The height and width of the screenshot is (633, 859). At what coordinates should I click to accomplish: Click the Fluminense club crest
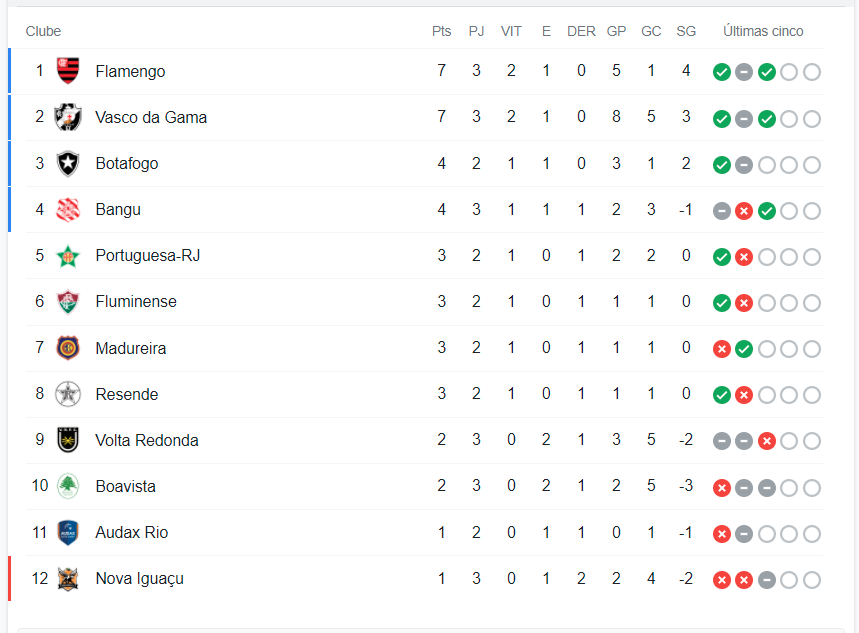(68, 301)
